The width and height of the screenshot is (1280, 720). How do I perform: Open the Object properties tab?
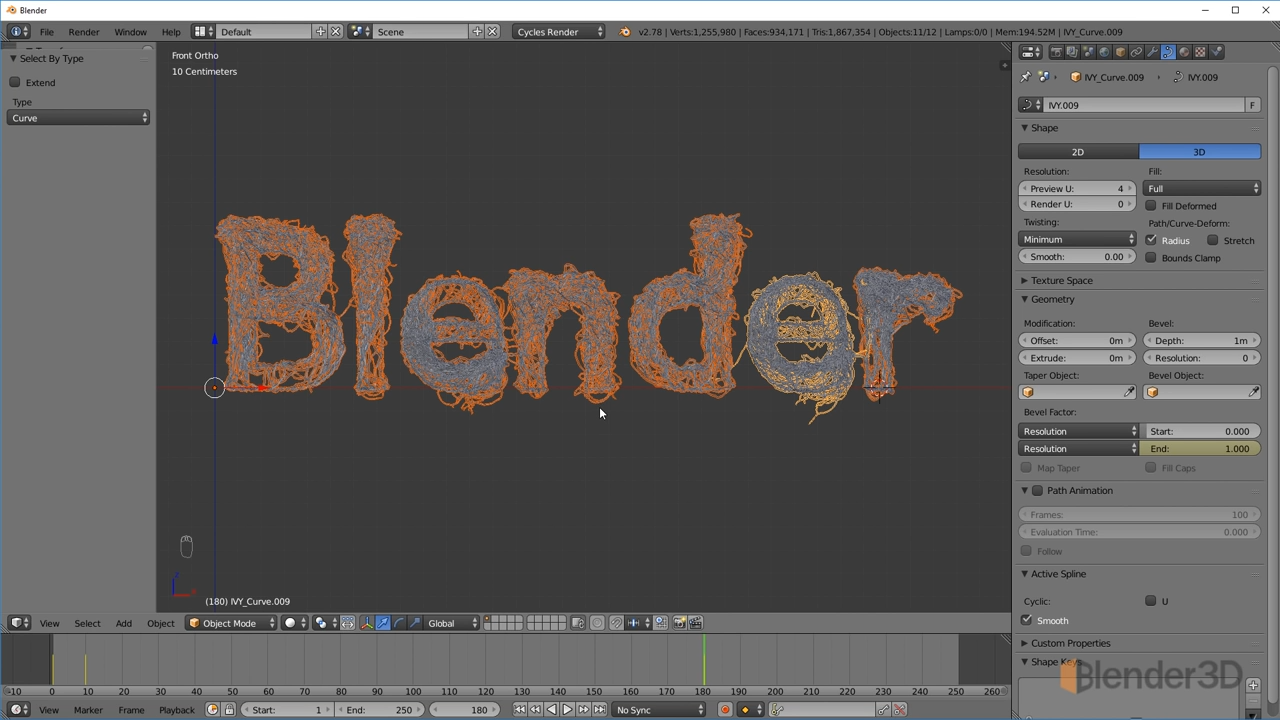pos(1120,52)
